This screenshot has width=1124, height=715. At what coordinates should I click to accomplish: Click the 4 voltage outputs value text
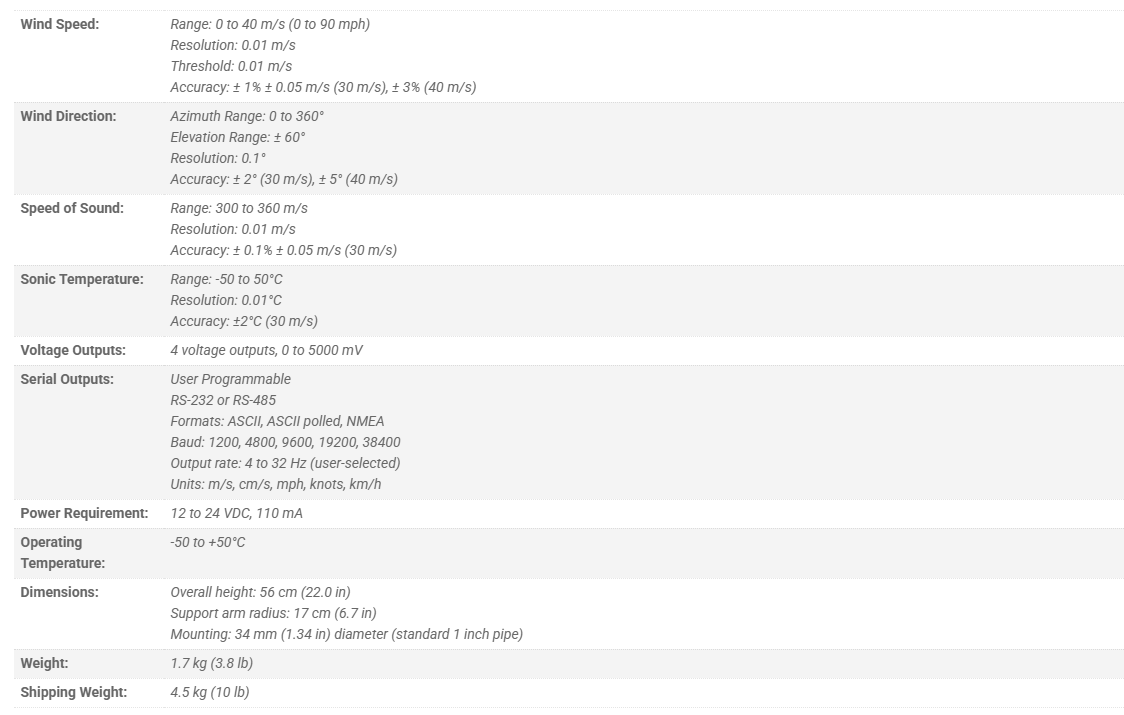point(267,350)
